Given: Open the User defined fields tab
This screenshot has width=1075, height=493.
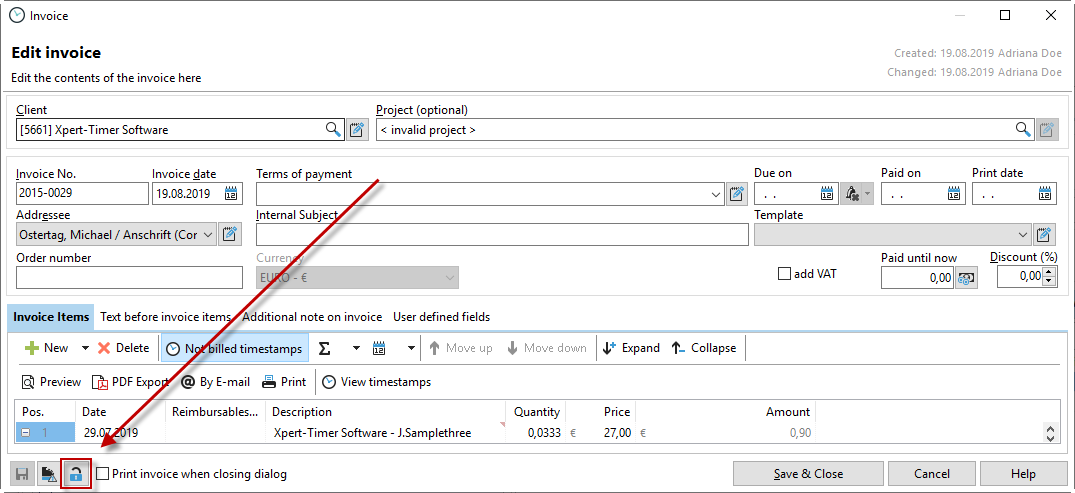Looking at the screenshot, I should pos(441,317).
